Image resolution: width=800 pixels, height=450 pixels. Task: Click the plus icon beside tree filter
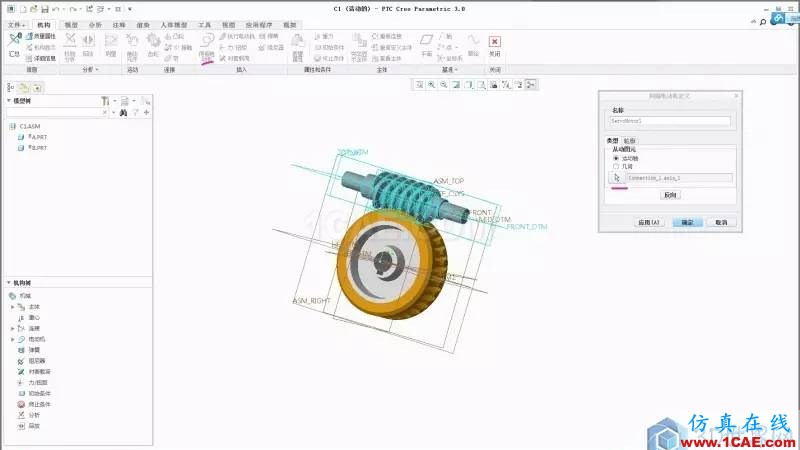(146, 112)
